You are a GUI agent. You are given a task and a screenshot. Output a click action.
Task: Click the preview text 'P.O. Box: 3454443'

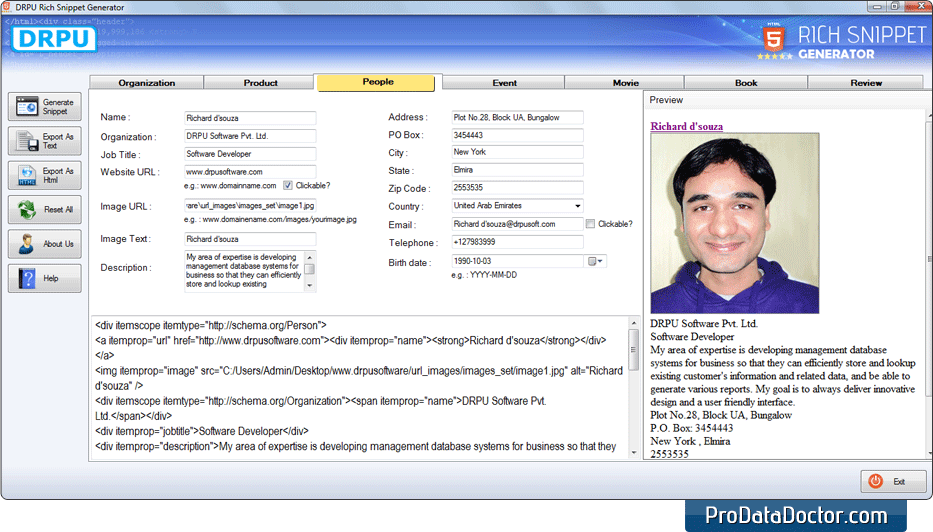click(x=691, y=428)
